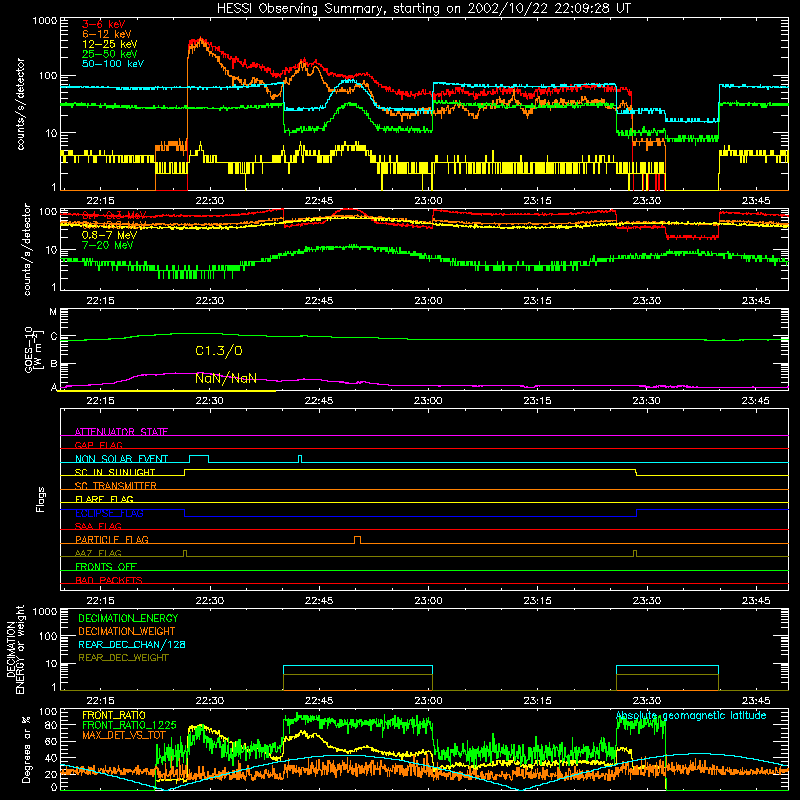Click the 'DECIMATION ENERGY or weight' axis label
The width and height of the screenshot is (800, 800).
(15, 649)
